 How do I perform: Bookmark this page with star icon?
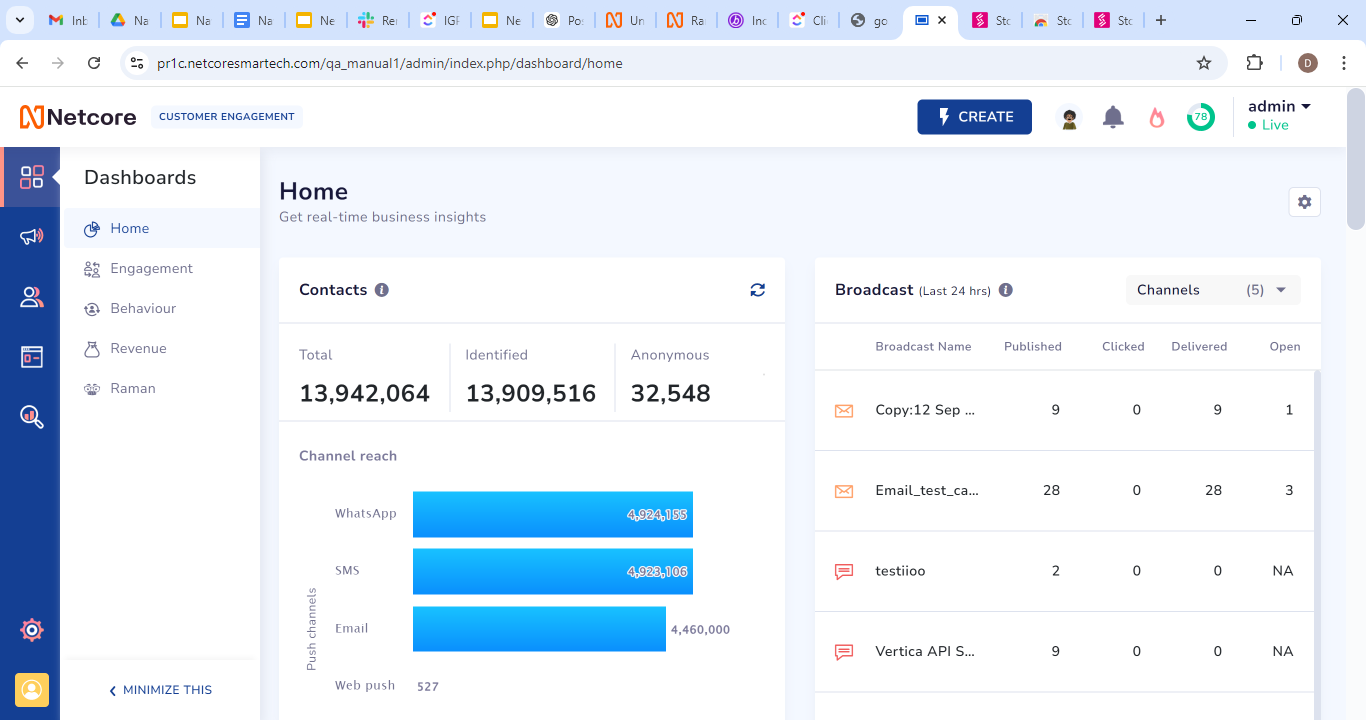(1204, 63)
